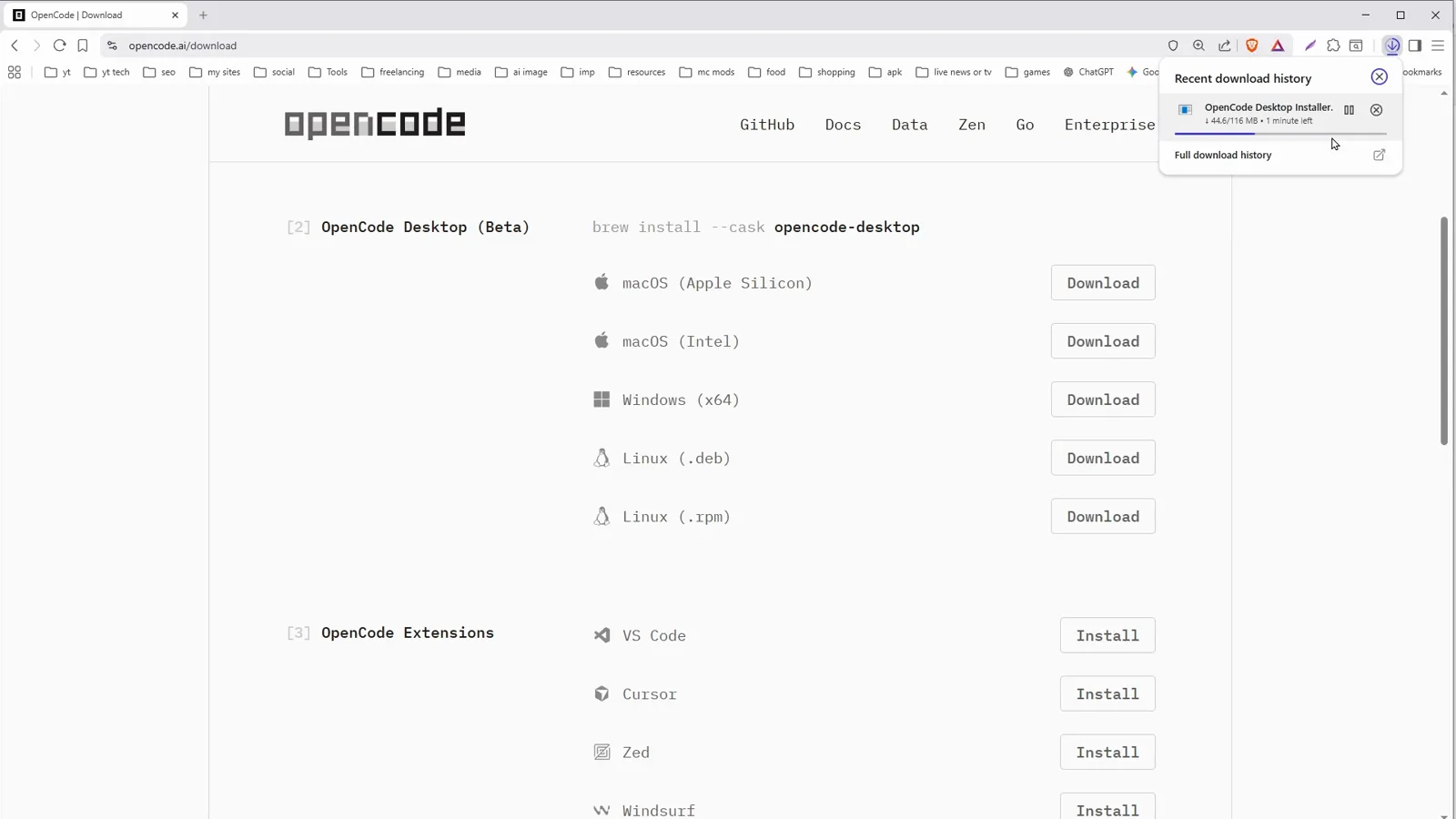Screen dimensions: 1456x819
Task: Open the Go nav link
Action: click(1025, 125)
